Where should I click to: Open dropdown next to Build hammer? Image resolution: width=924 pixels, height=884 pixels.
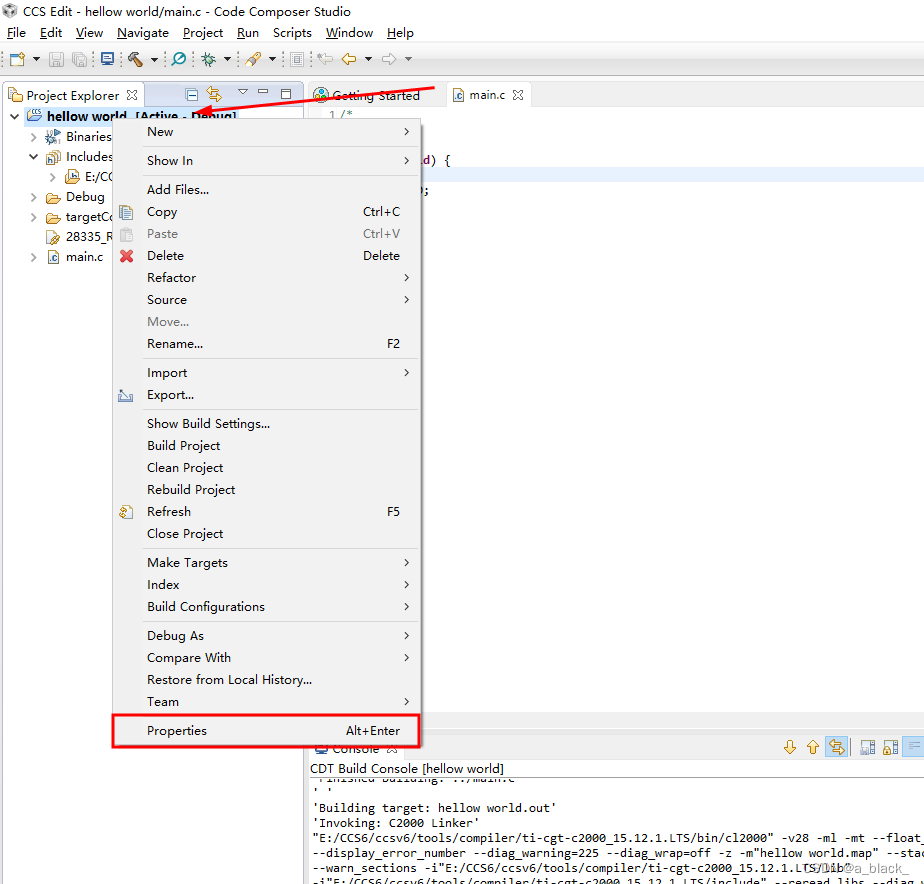154,59
